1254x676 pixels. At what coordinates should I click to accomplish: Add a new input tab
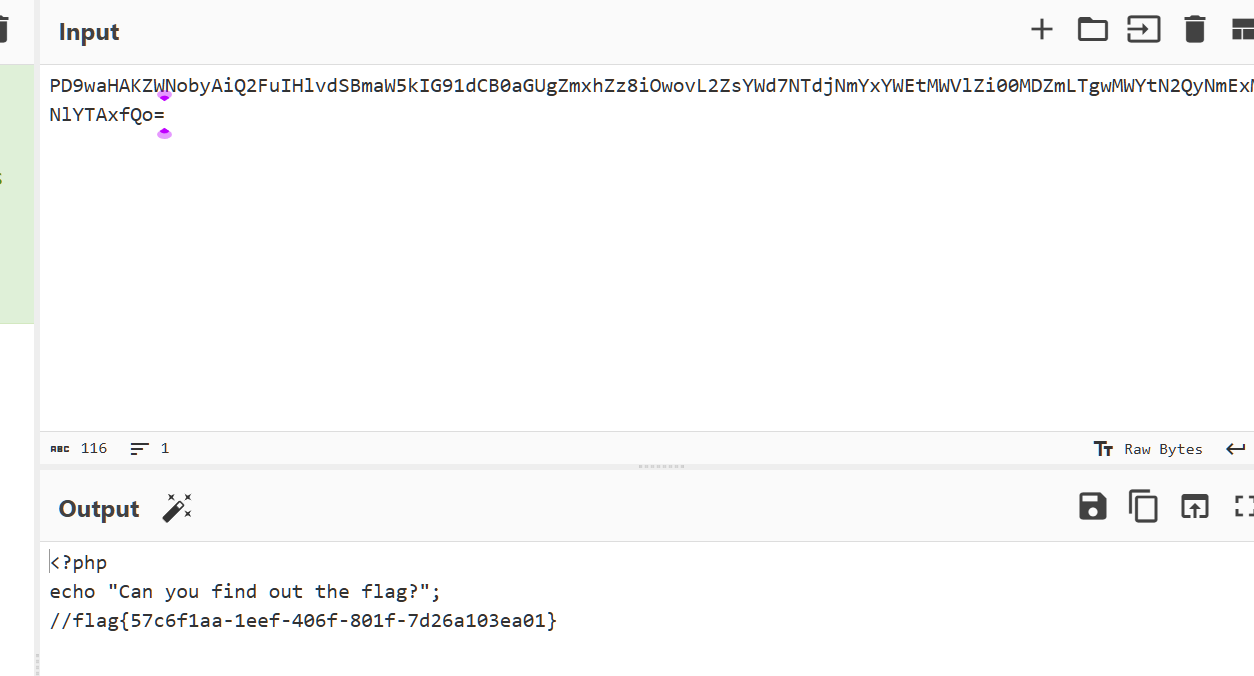(x=1041, y=30)
